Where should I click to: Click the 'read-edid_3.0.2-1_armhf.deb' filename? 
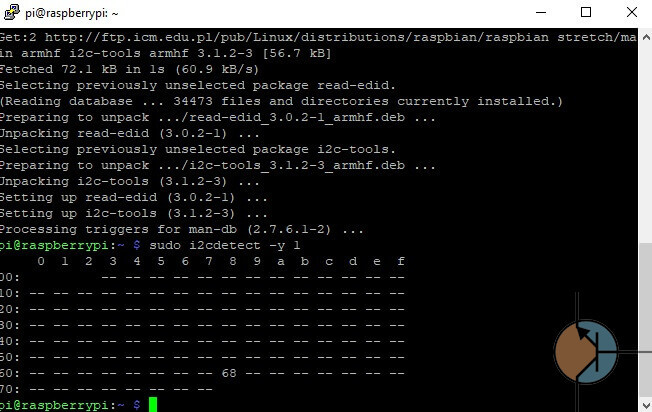pyautogui.click(x=297, y=118)
